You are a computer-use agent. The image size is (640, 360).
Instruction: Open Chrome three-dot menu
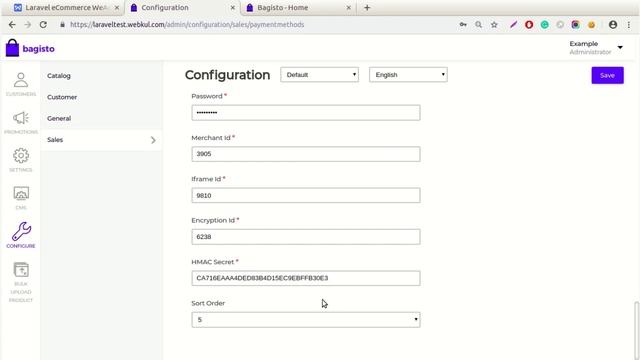click(x=629, y=24)
